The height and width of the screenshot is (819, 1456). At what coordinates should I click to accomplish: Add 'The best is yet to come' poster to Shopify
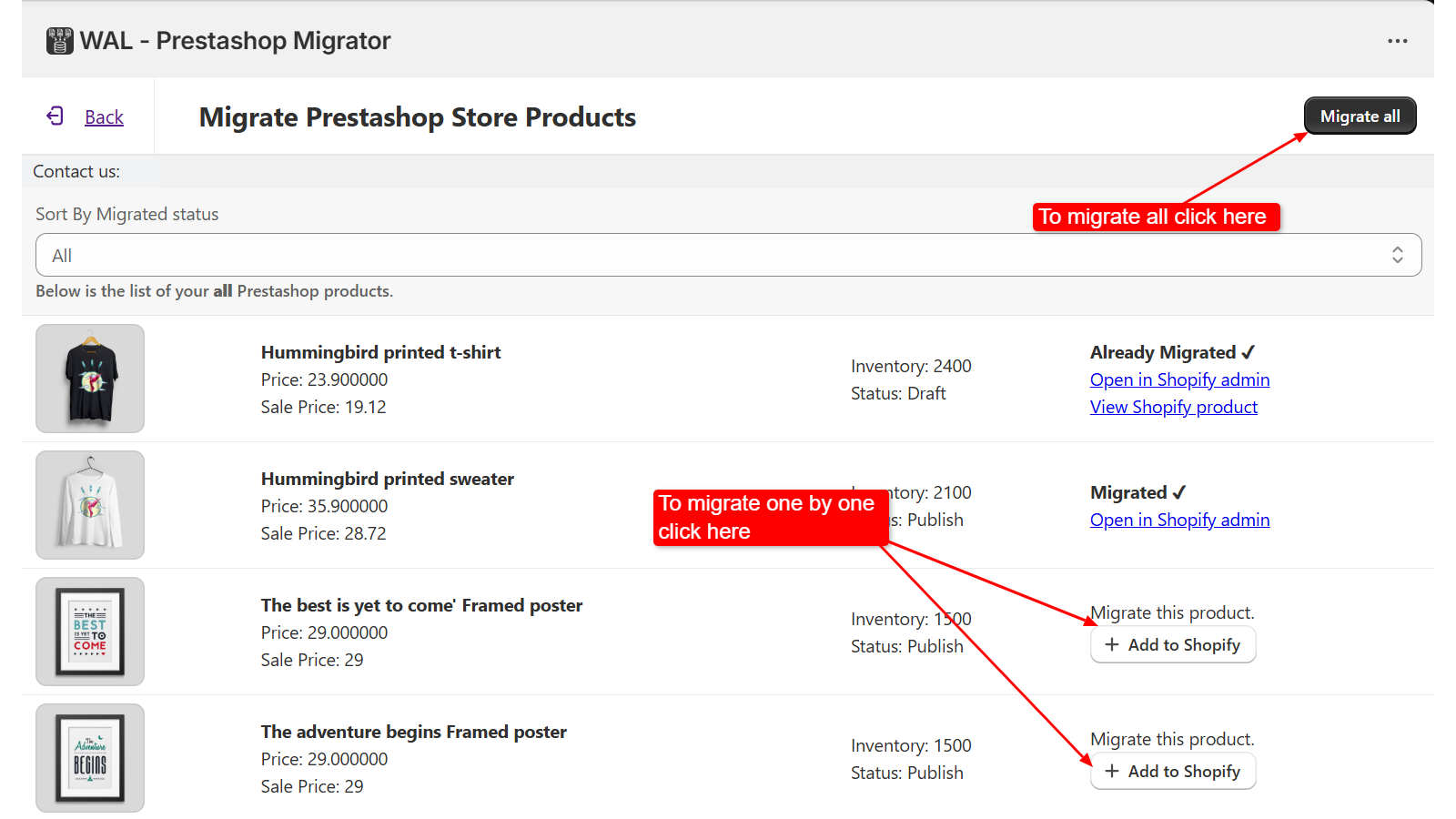(x=1173, y=644)
